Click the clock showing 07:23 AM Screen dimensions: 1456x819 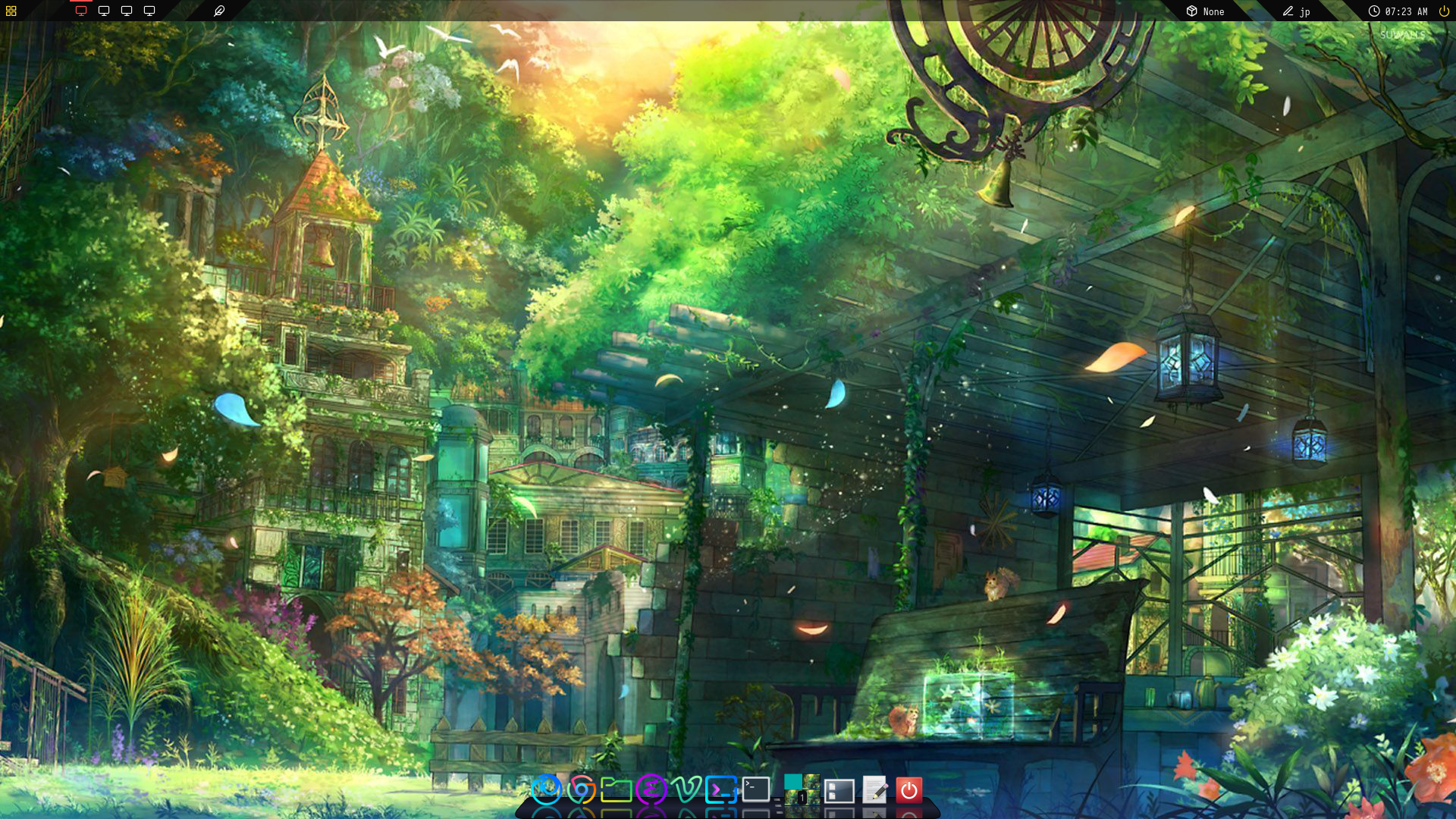[1399, 11]
